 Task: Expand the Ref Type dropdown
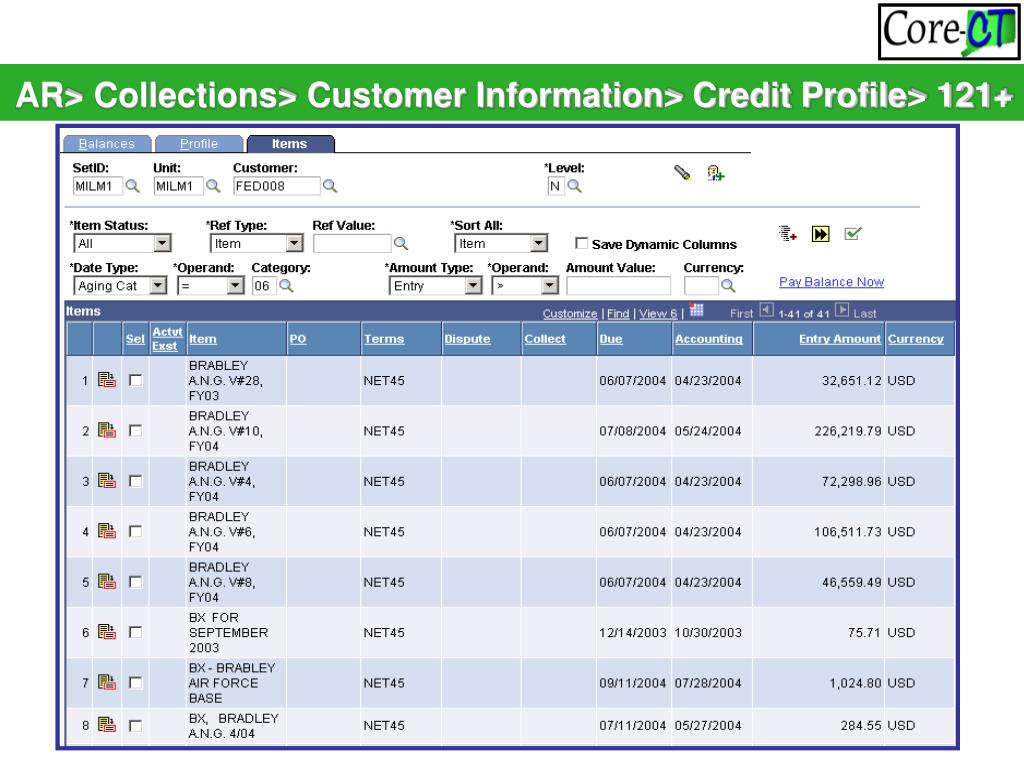(295, 244)
